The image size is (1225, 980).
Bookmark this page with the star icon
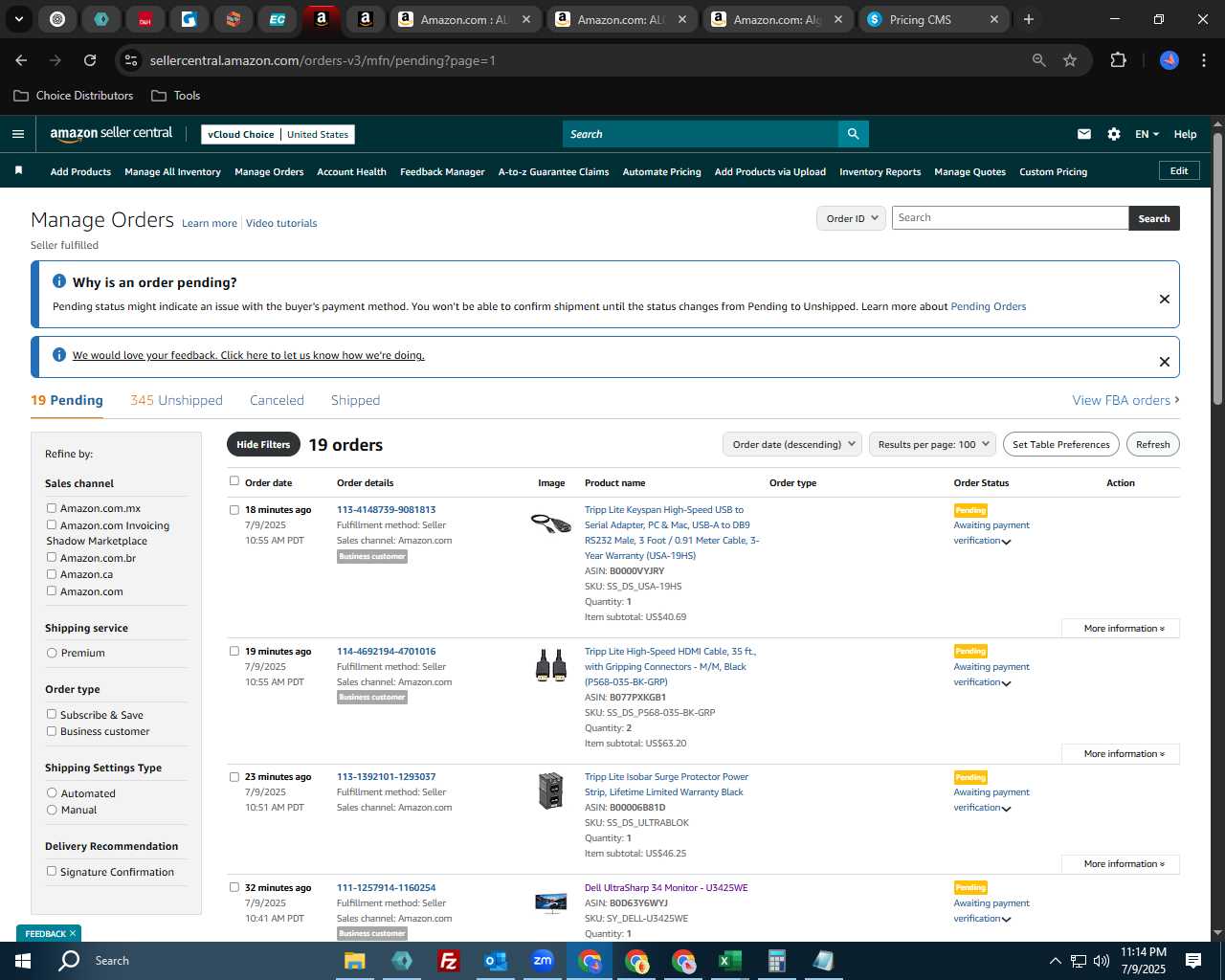point(1070,60)
